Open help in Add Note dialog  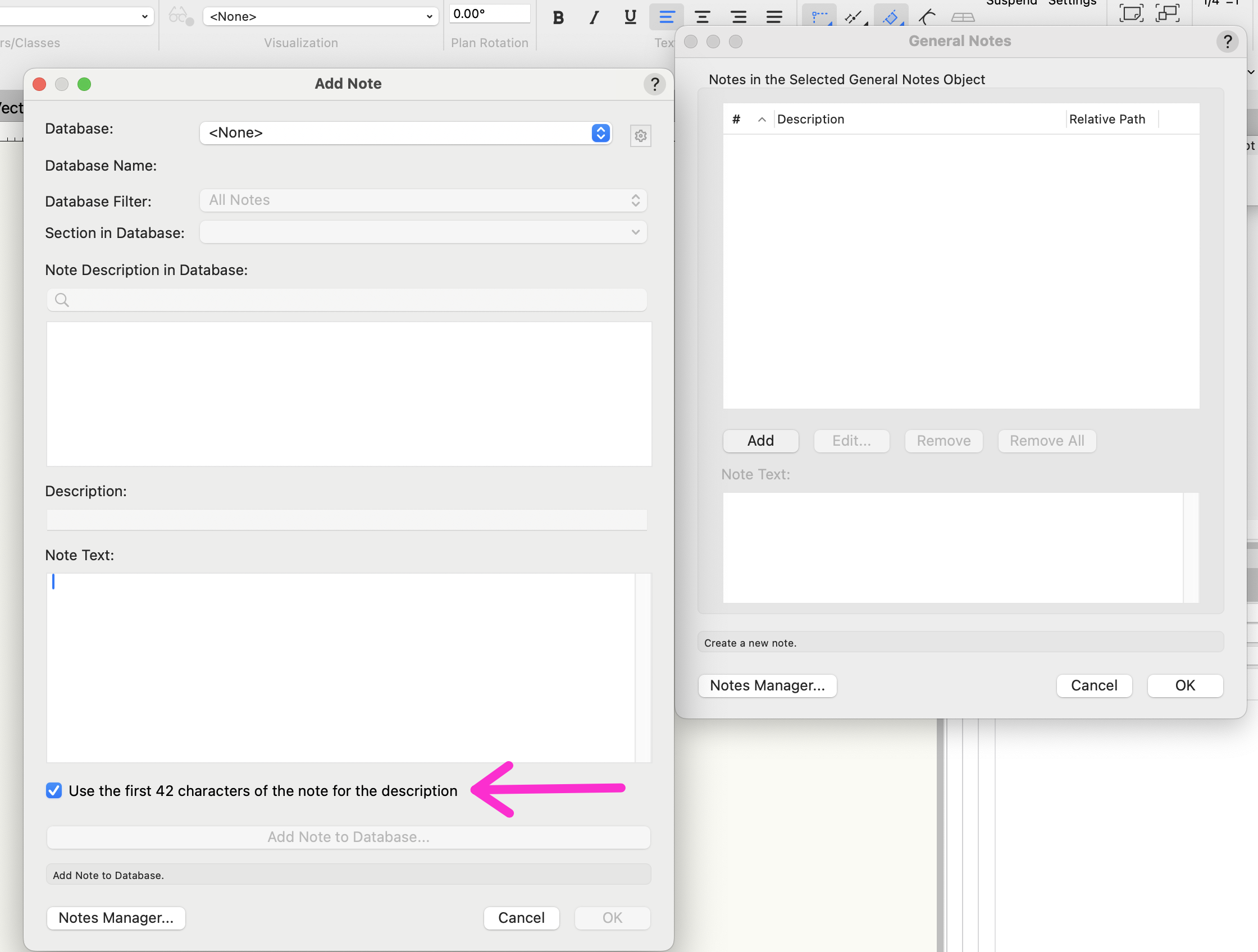[655, 84]
